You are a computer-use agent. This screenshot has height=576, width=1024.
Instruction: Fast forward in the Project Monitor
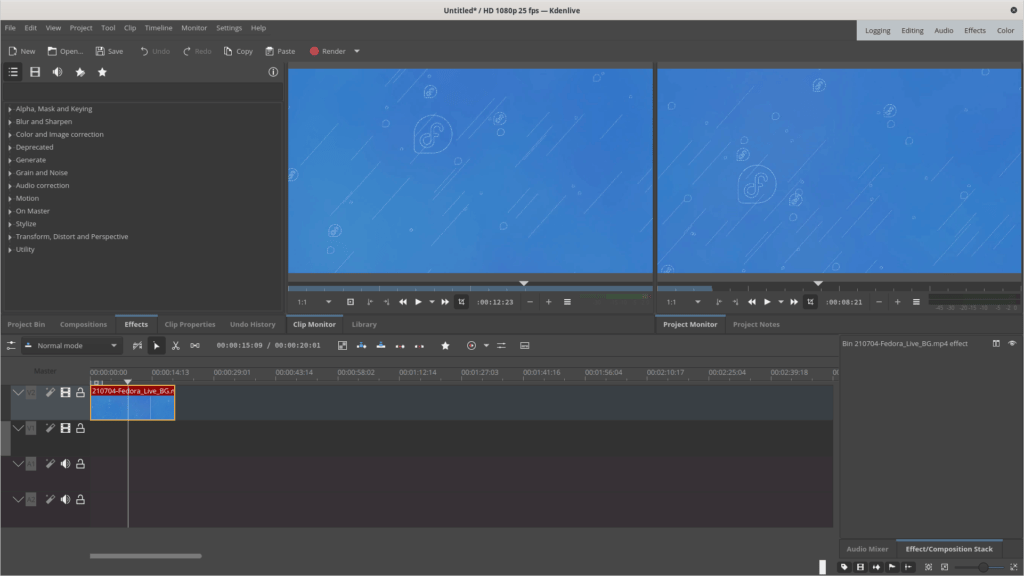[x=793, y=301]
